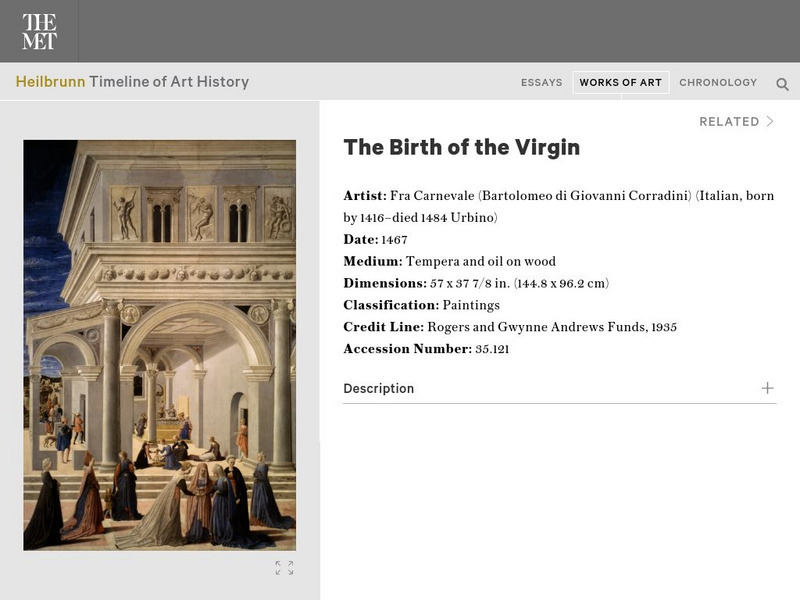Open the Related link text
Screen dimensions: 800x600
(729, 121)
